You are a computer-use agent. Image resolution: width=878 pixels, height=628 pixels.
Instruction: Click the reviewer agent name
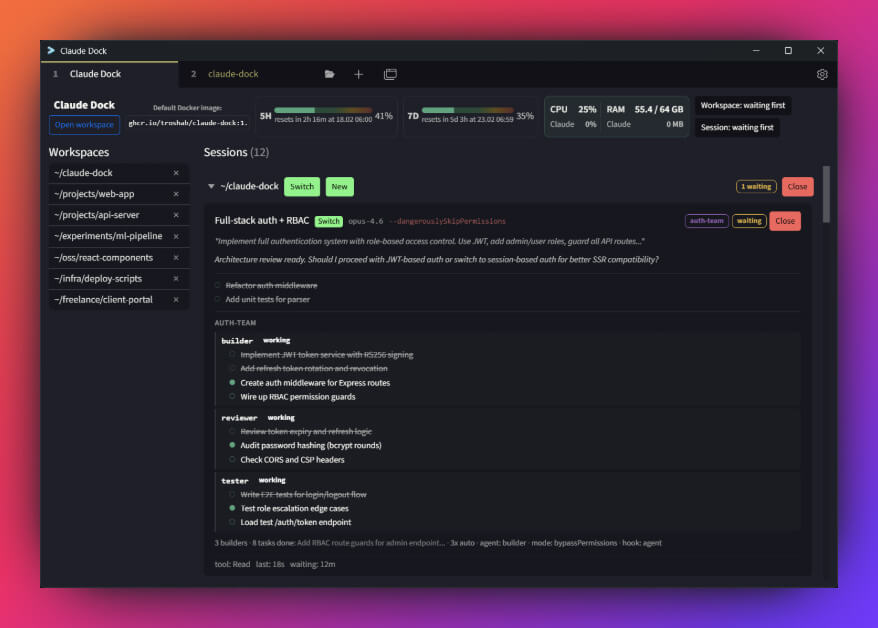pos(239,418)
